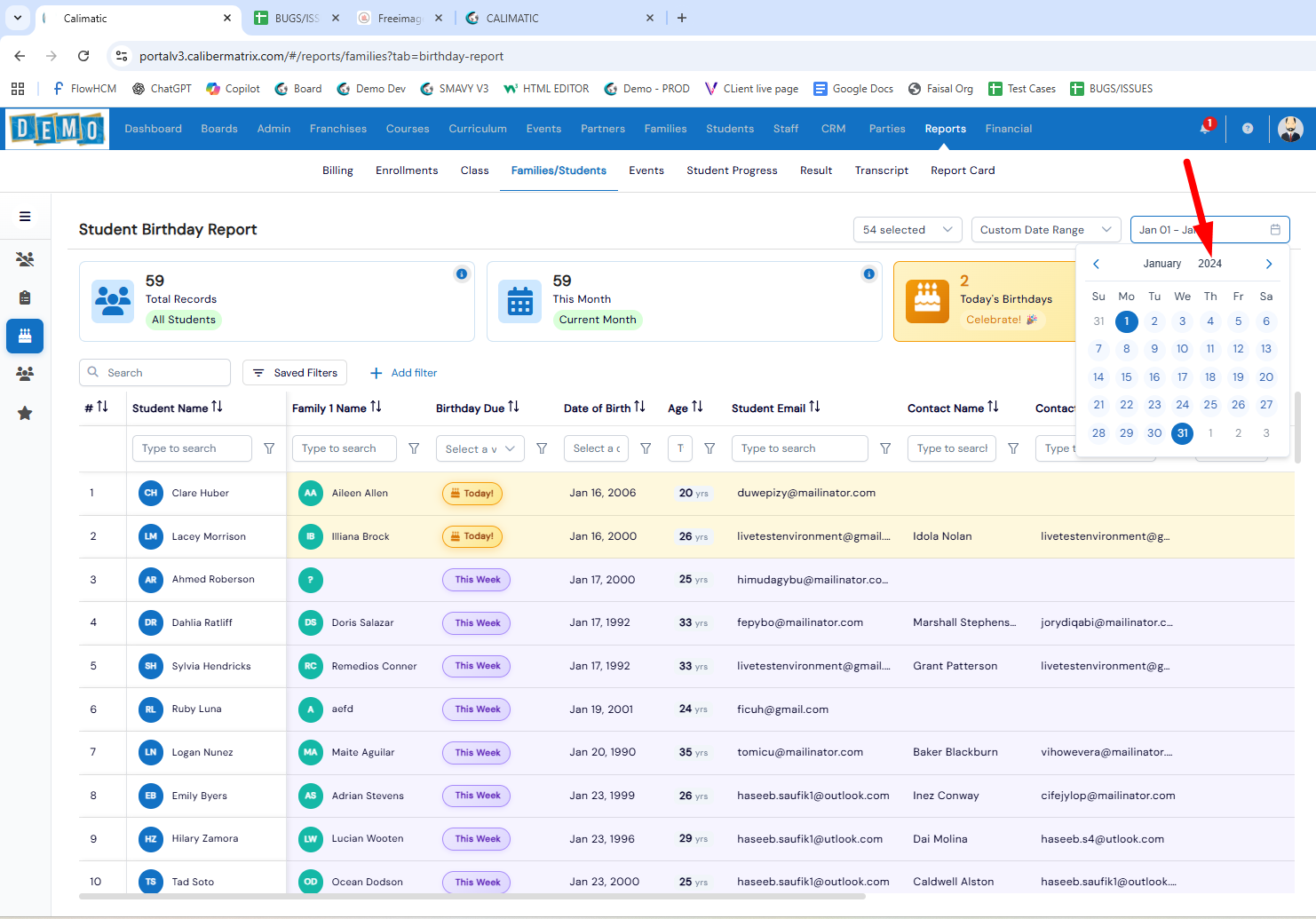Click filter icon beside Student Name search

269,448
